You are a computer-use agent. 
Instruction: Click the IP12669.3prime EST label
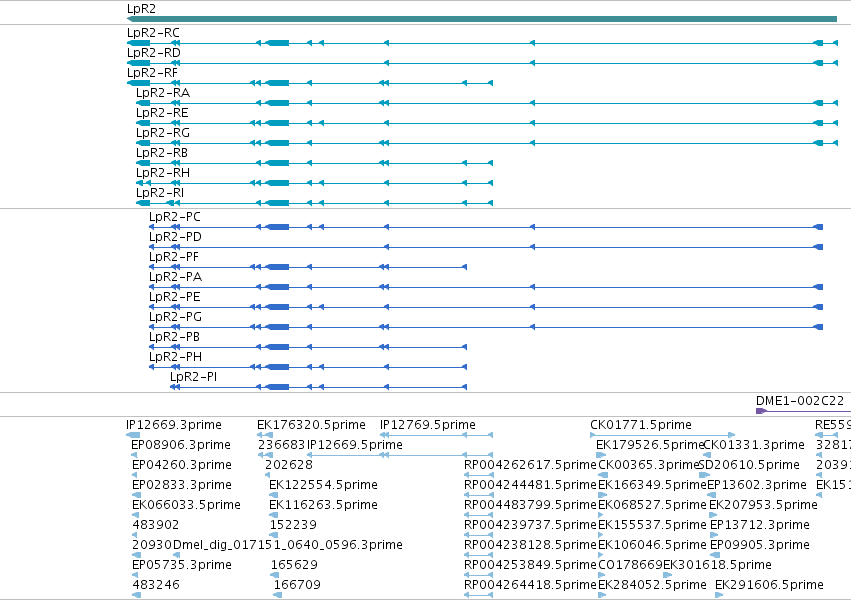pos(174,426)
